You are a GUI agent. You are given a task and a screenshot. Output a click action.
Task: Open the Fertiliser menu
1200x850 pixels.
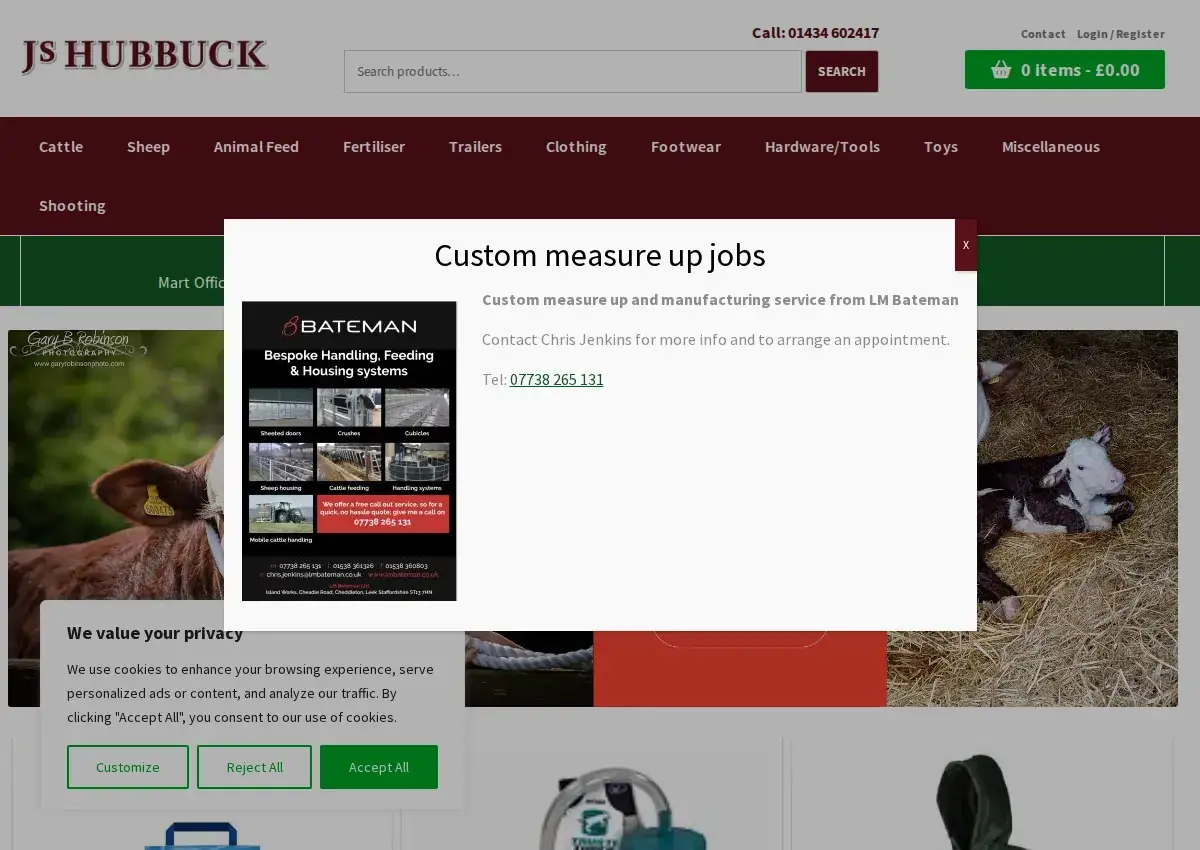[374, 147]
